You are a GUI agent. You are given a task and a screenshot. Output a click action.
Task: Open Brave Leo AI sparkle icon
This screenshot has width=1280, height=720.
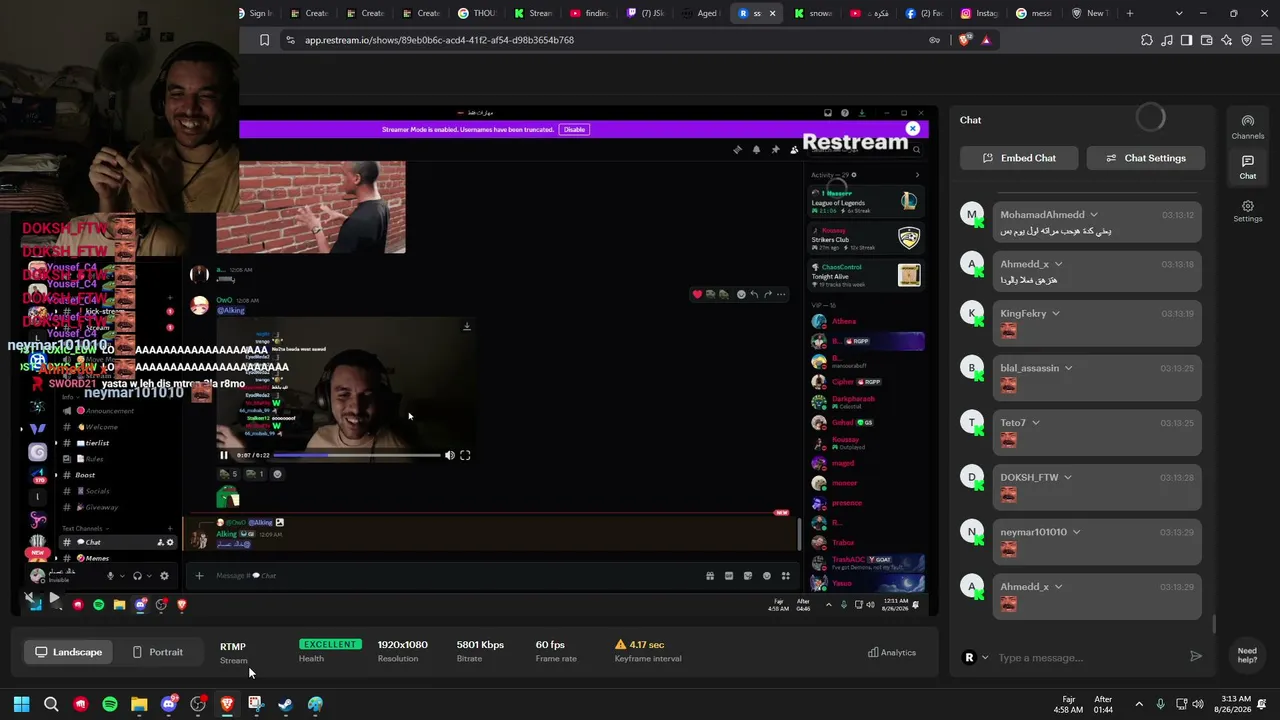pyautogui.click(x=1226, y=40)
